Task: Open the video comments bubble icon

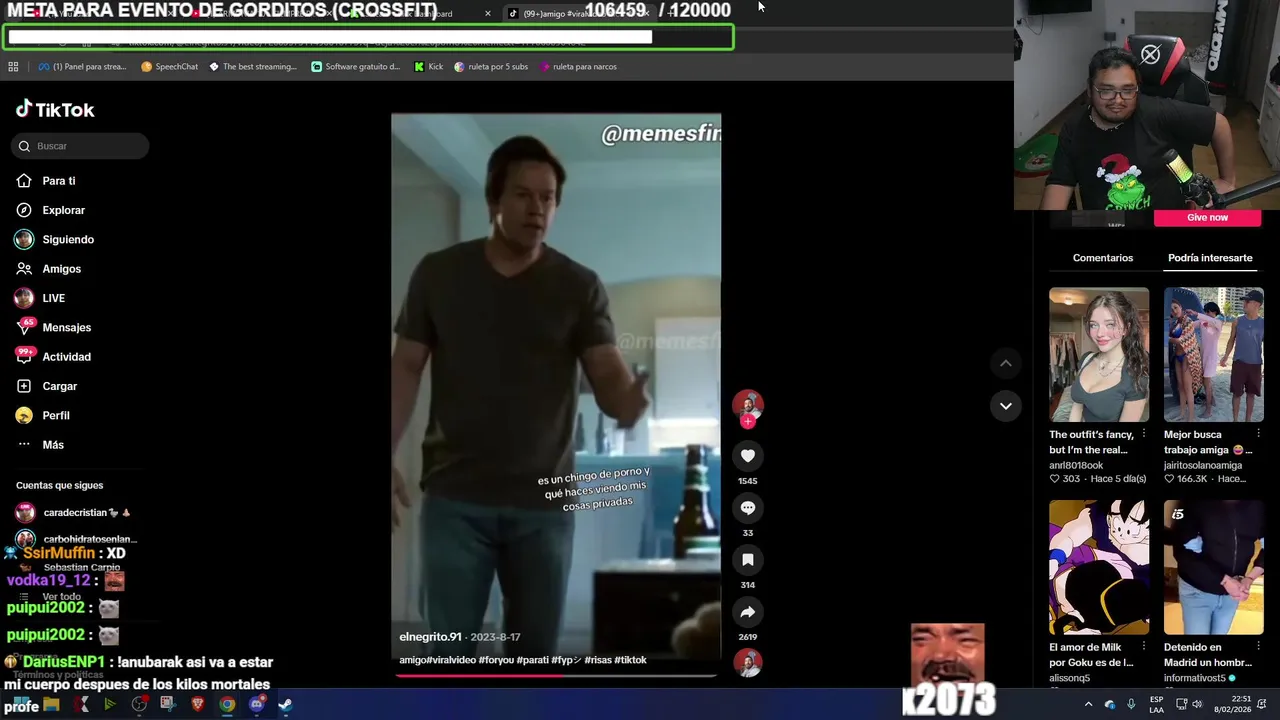Action: (x=747, y=507)
